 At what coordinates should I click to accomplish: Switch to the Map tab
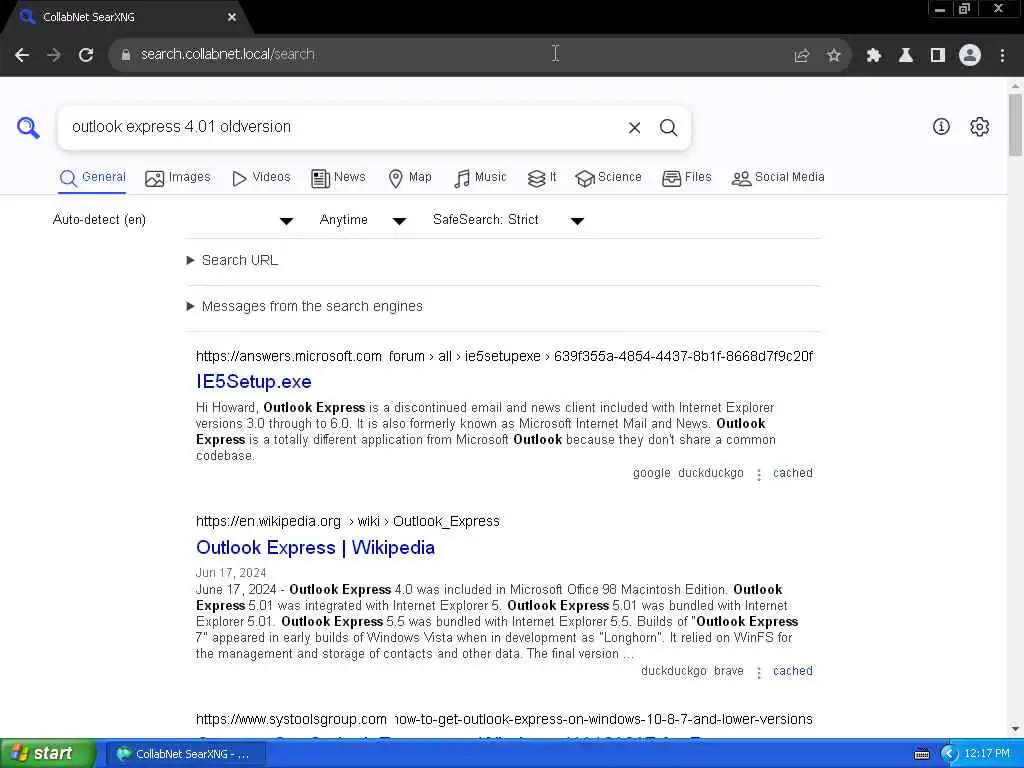pos(409,178)
